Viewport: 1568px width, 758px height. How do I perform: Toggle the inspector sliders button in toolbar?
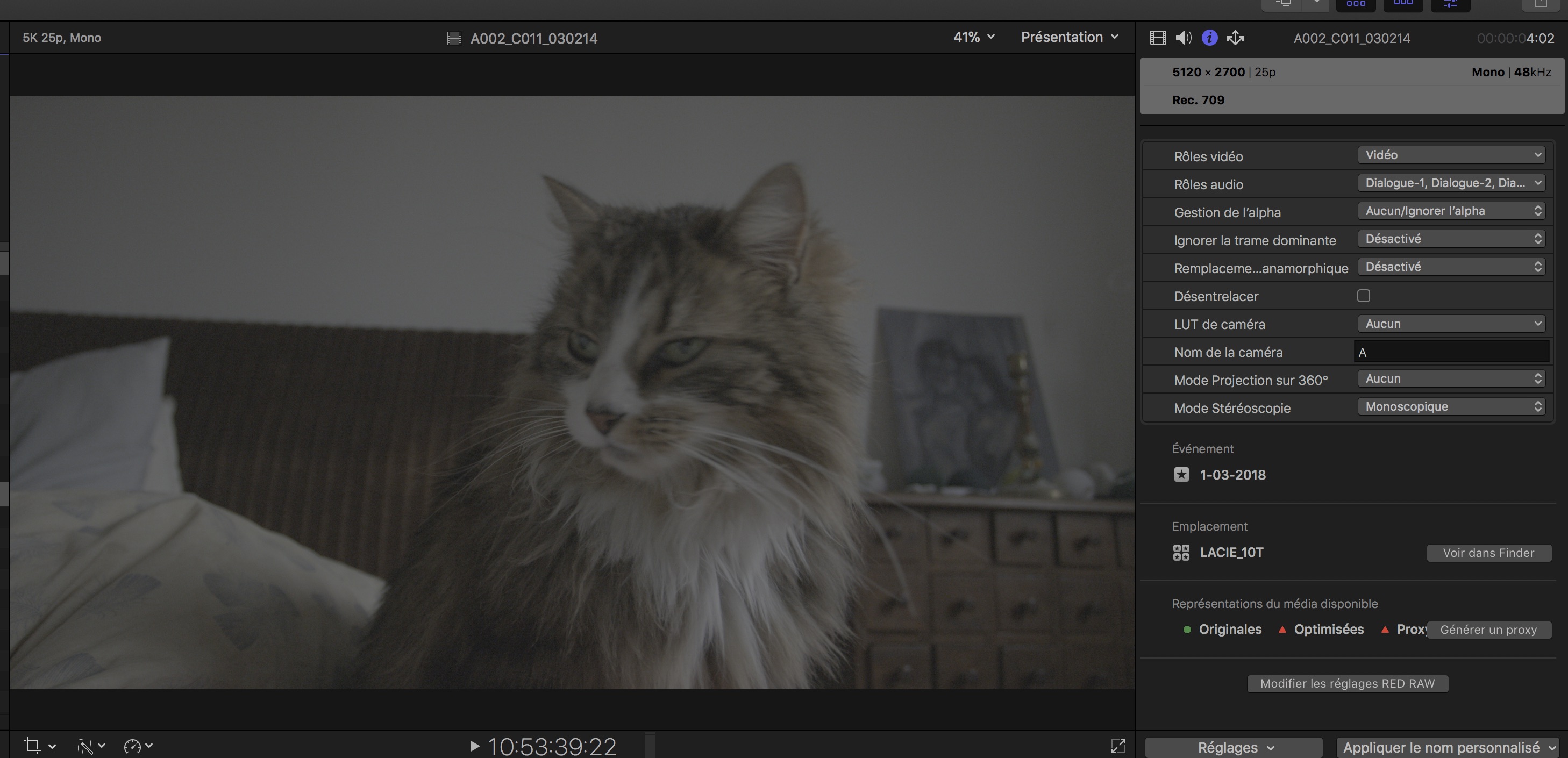point(1451,5)
